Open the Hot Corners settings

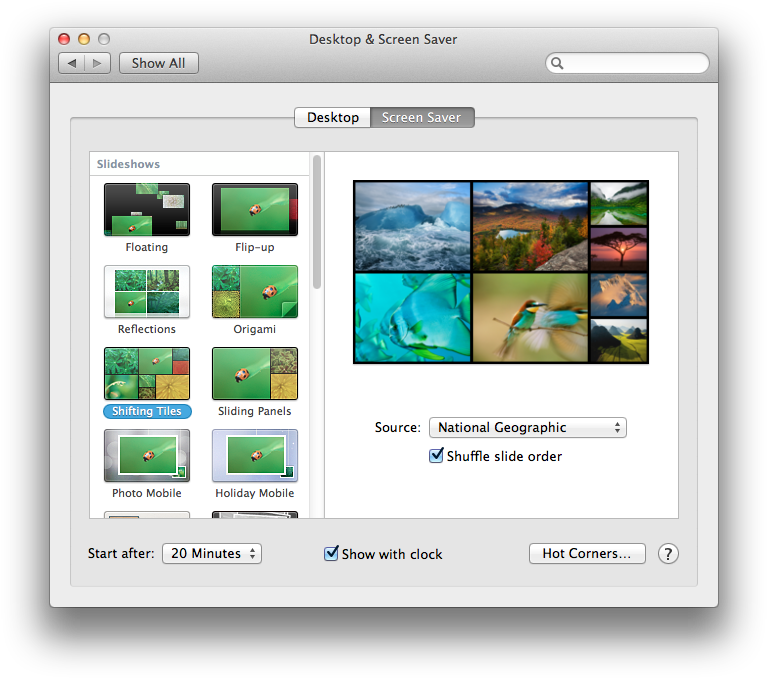point(587,553)
